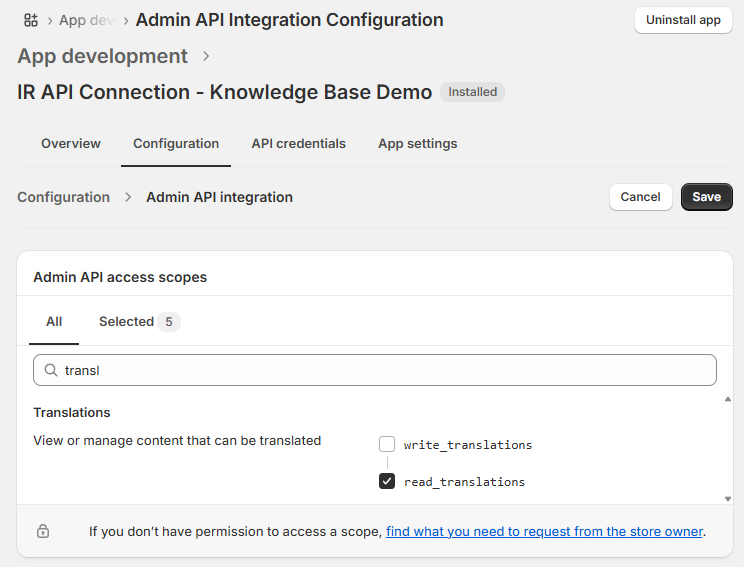The width and height of the screenshot is (744, 567).
Task: Click the lock icon beside permission notice
Action: 43,532
